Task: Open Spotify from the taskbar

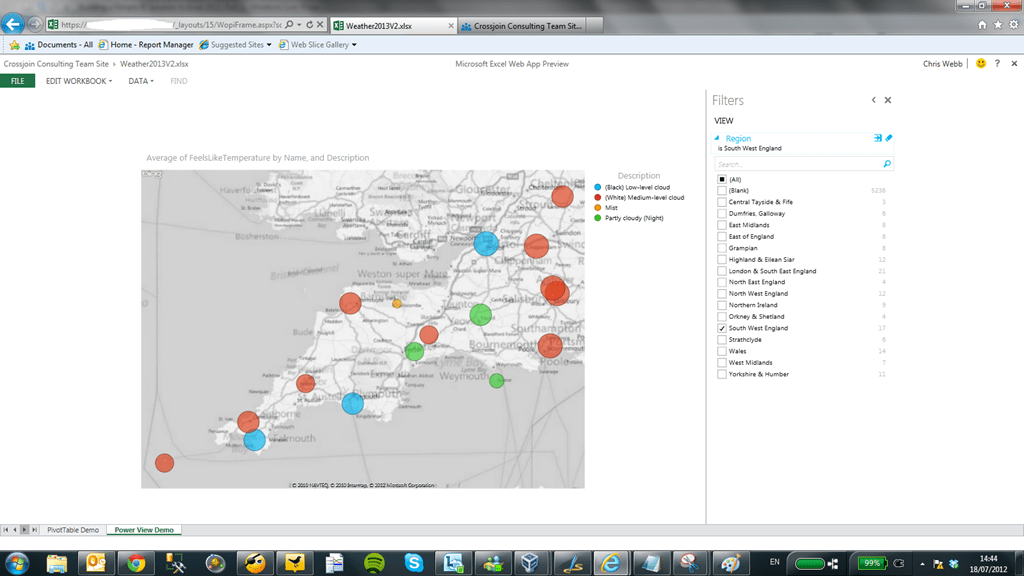Action: coord(374,563)
